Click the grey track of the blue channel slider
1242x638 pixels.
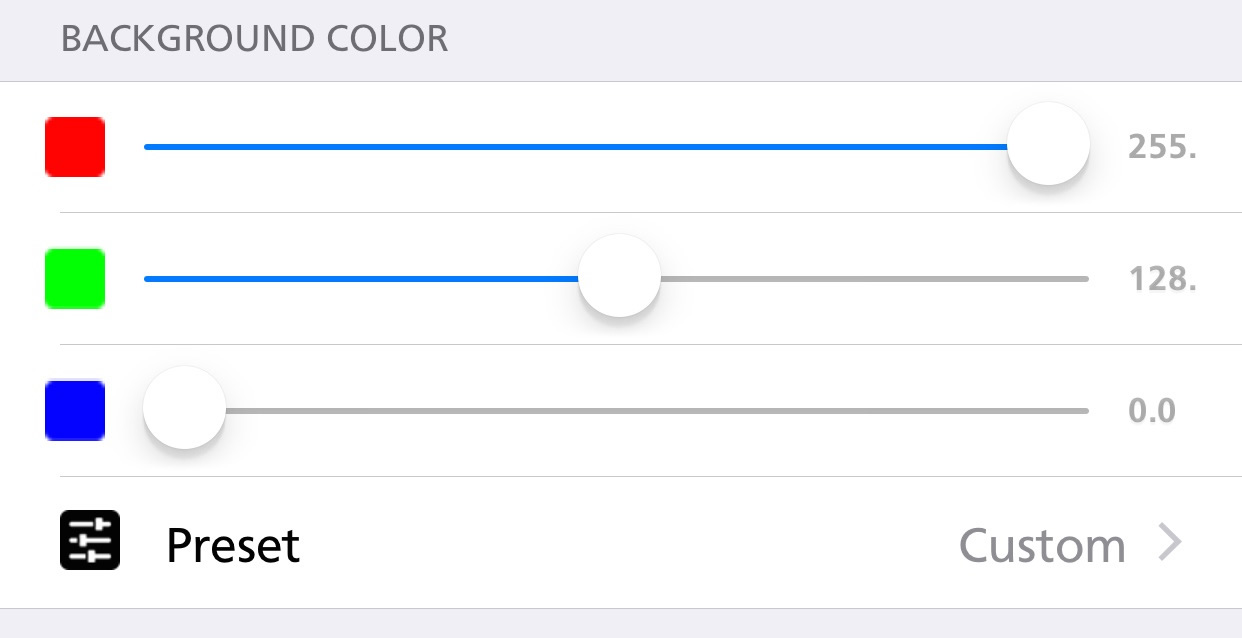tap(657, 411)
